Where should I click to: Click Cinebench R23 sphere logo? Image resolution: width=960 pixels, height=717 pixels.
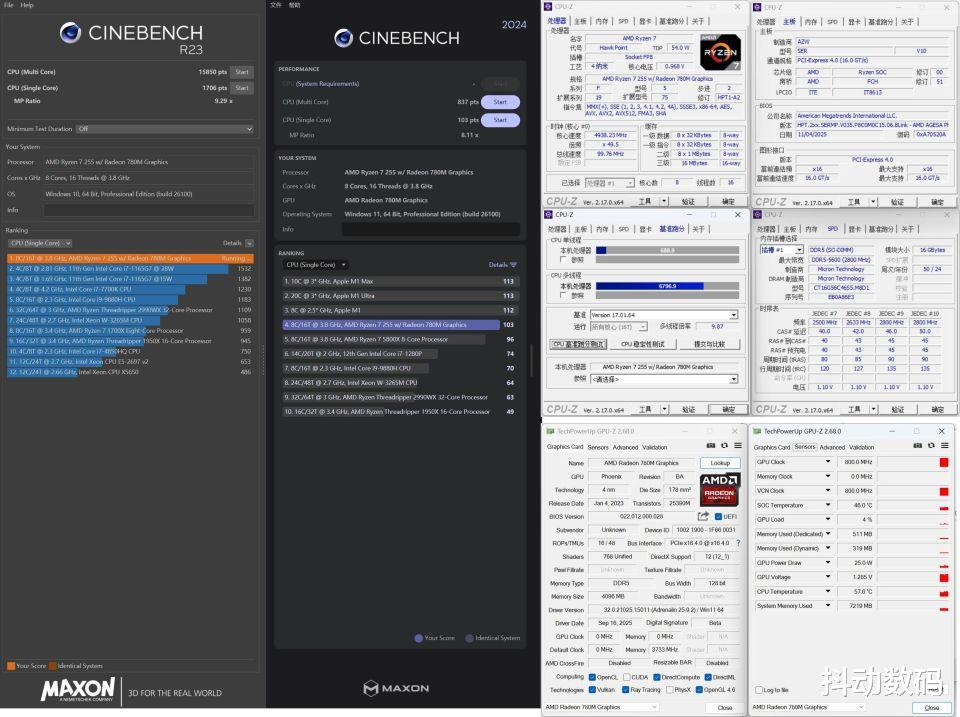click(x=70, y=32)
